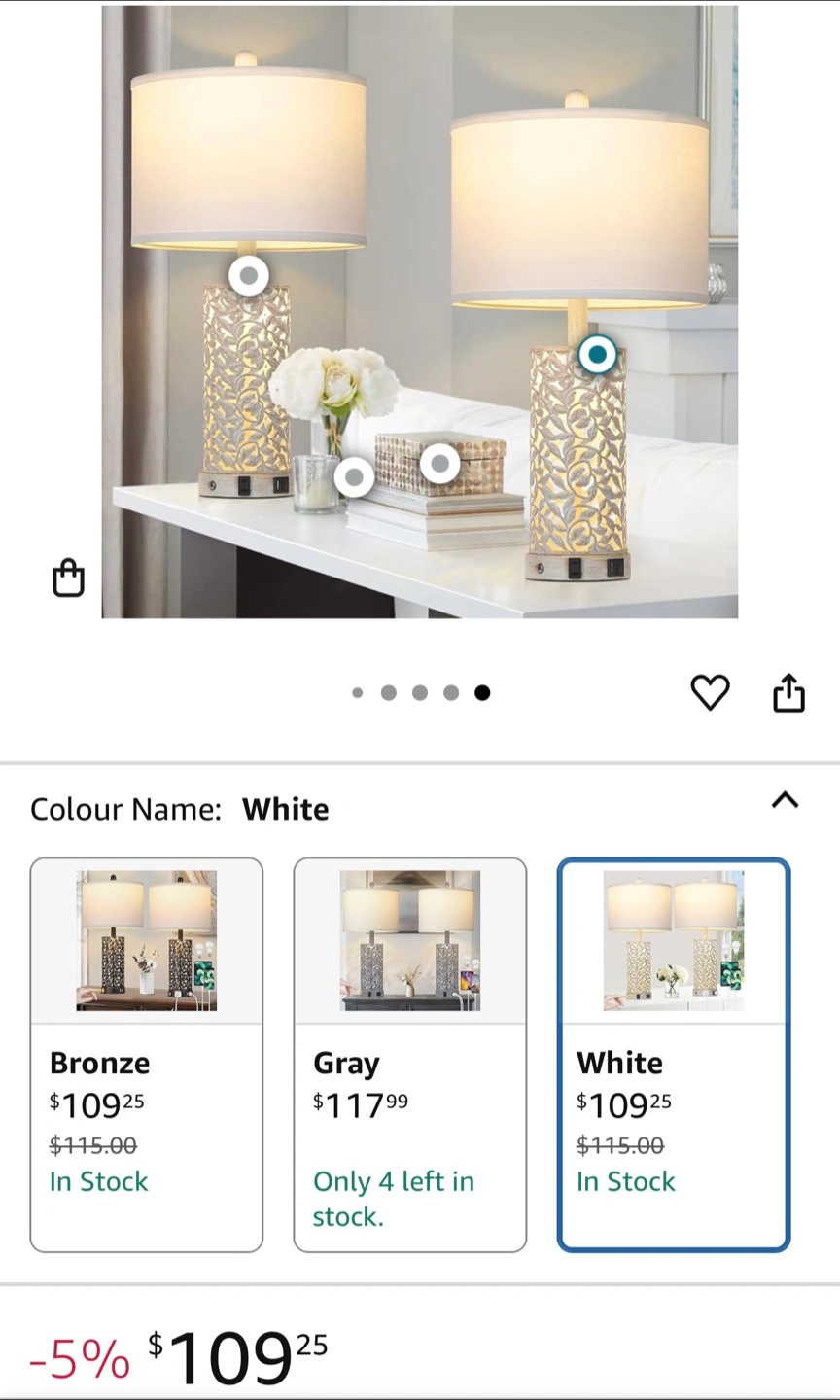Image resolution: width=840 pixels, height=1400 pixels.
Task: Tap the heart wishlist icon
Action: (x=710, y=693)
